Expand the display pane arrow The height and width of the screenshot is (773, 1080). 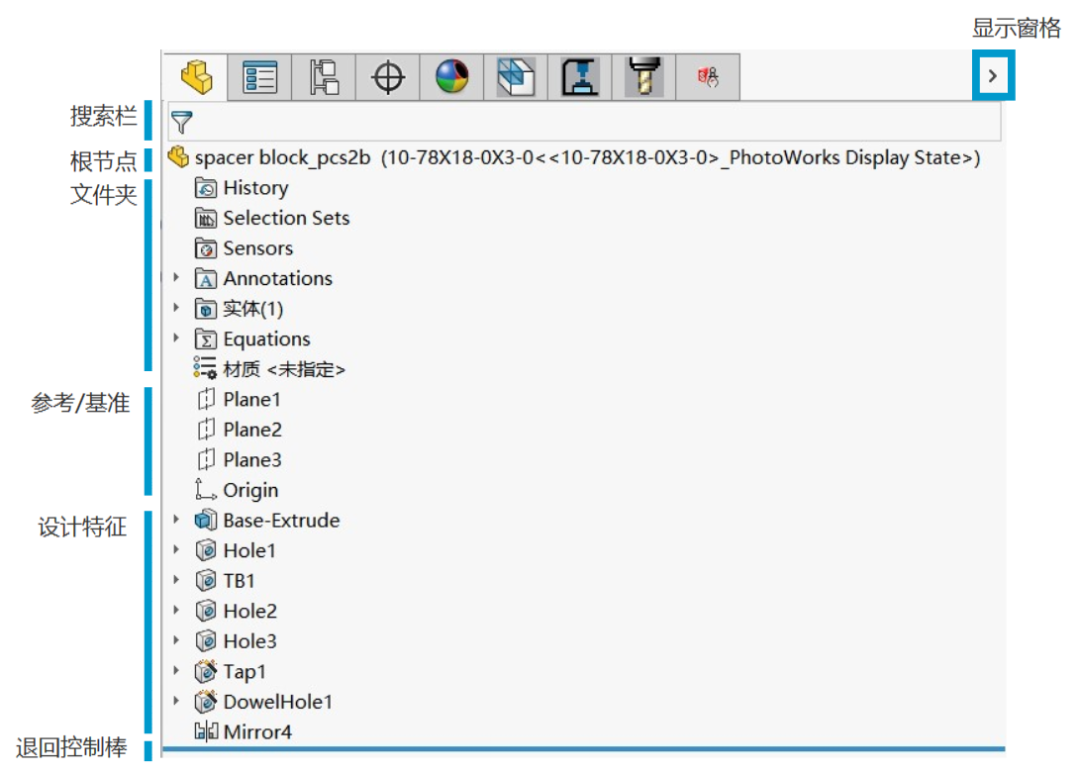point(992,76)
